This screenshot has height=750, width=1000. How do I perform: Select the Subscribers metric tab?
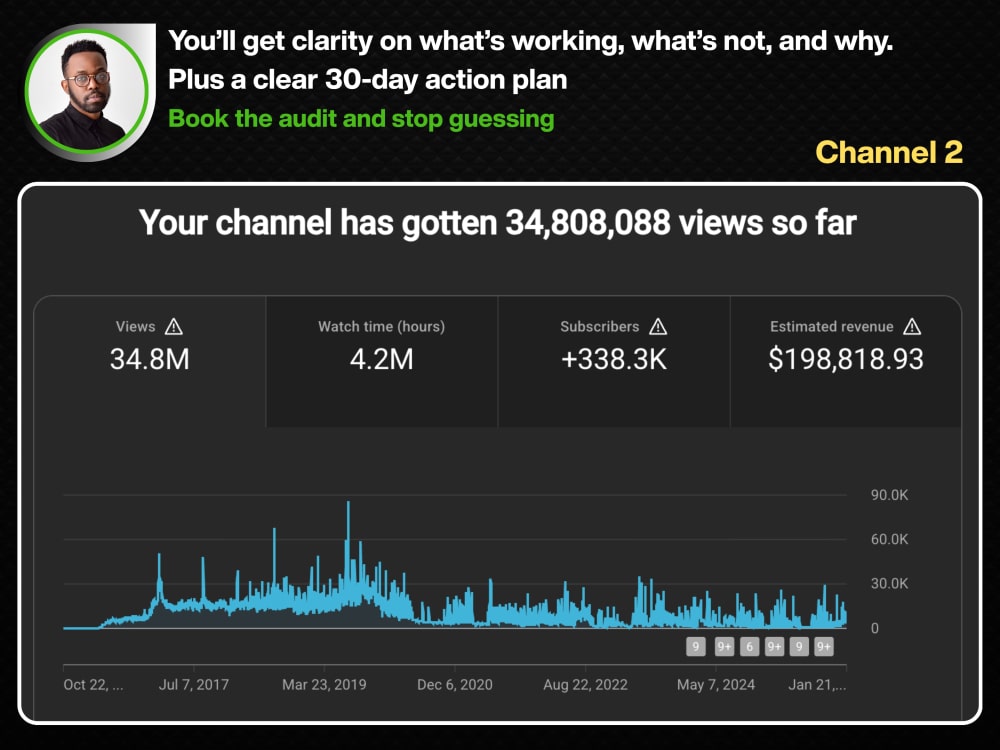tap(614, 362)
